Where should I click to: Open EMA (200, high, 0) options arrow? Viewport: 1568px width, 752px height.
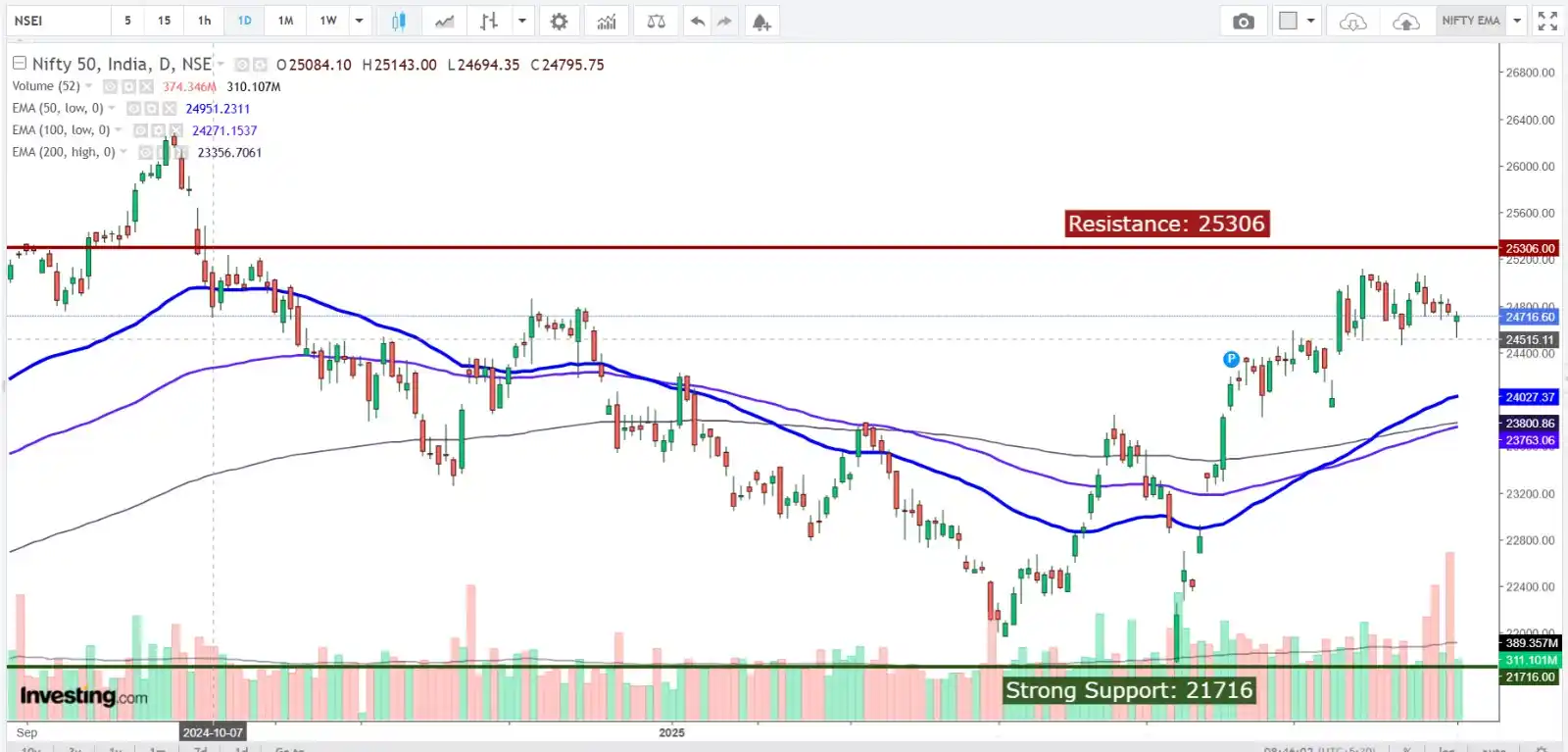(x=123, y=151)
